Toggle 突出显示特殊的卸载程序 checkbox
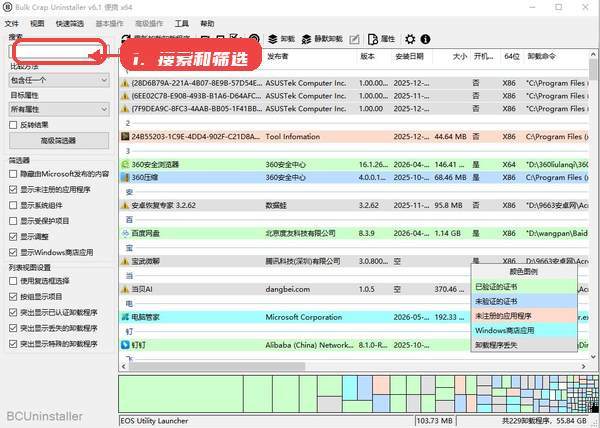The height and width of the screenshot is (428, 600). tap(13, 344)
